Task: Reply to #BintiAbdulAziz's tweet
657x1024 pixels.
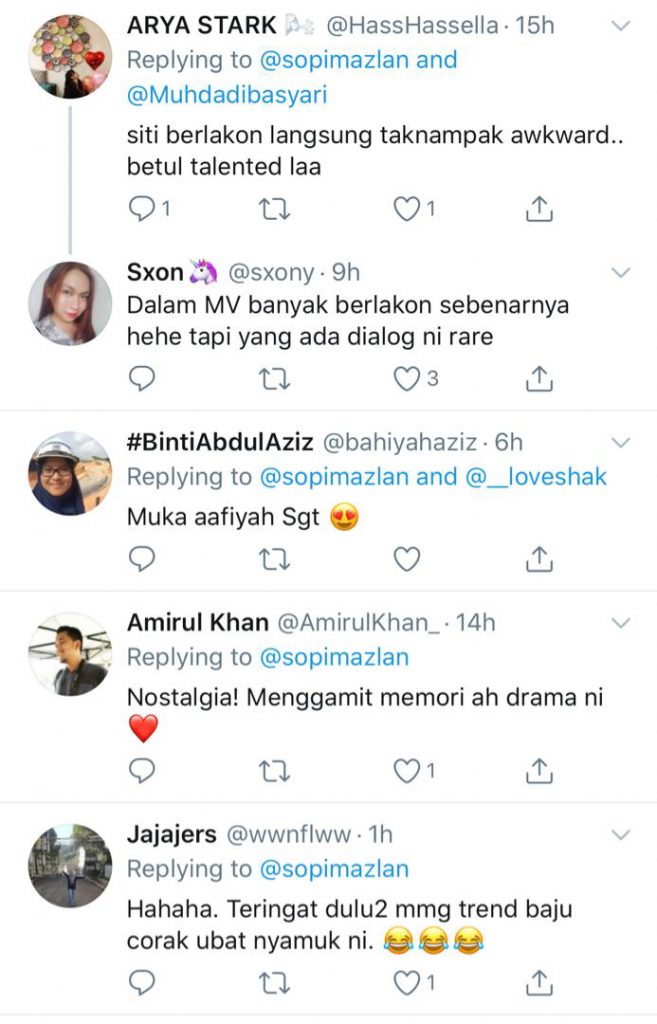Action: click(144, 559)
